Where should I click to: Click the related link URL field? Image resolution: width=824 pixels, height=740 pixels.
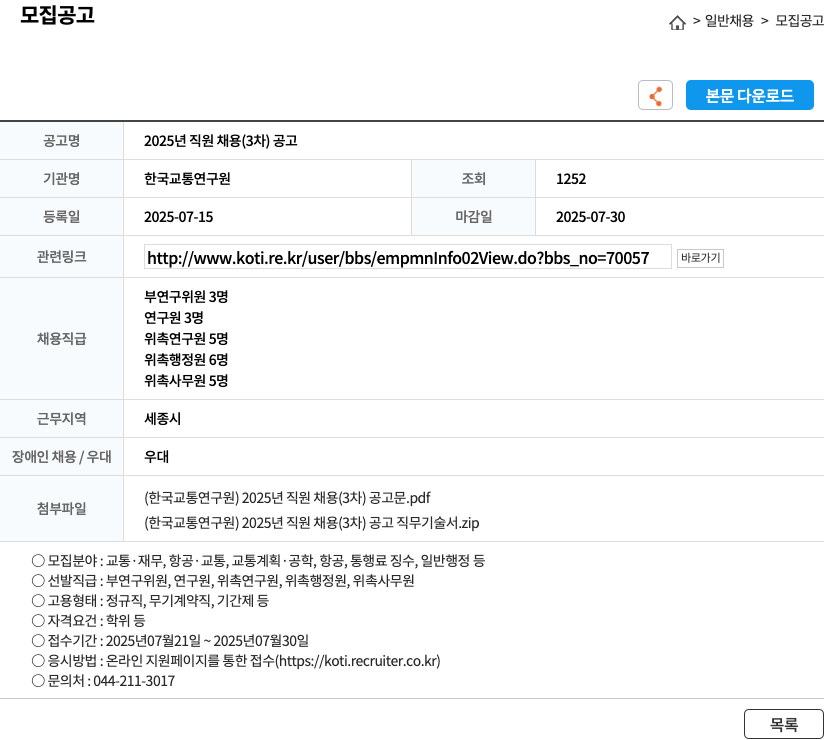point(407,257)
